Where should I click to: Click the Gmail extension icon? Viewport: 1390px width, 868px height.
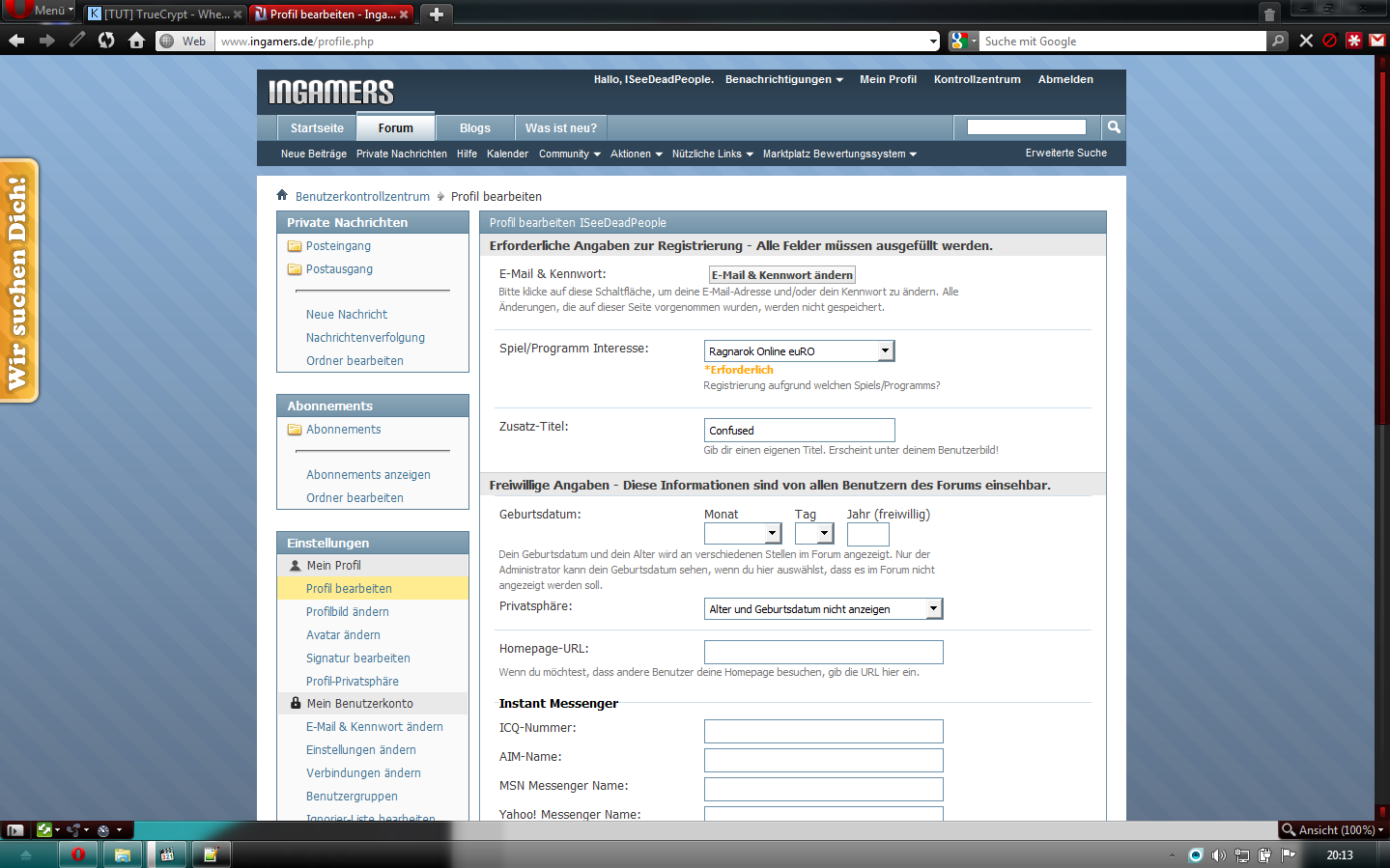tap(1377, 41)
